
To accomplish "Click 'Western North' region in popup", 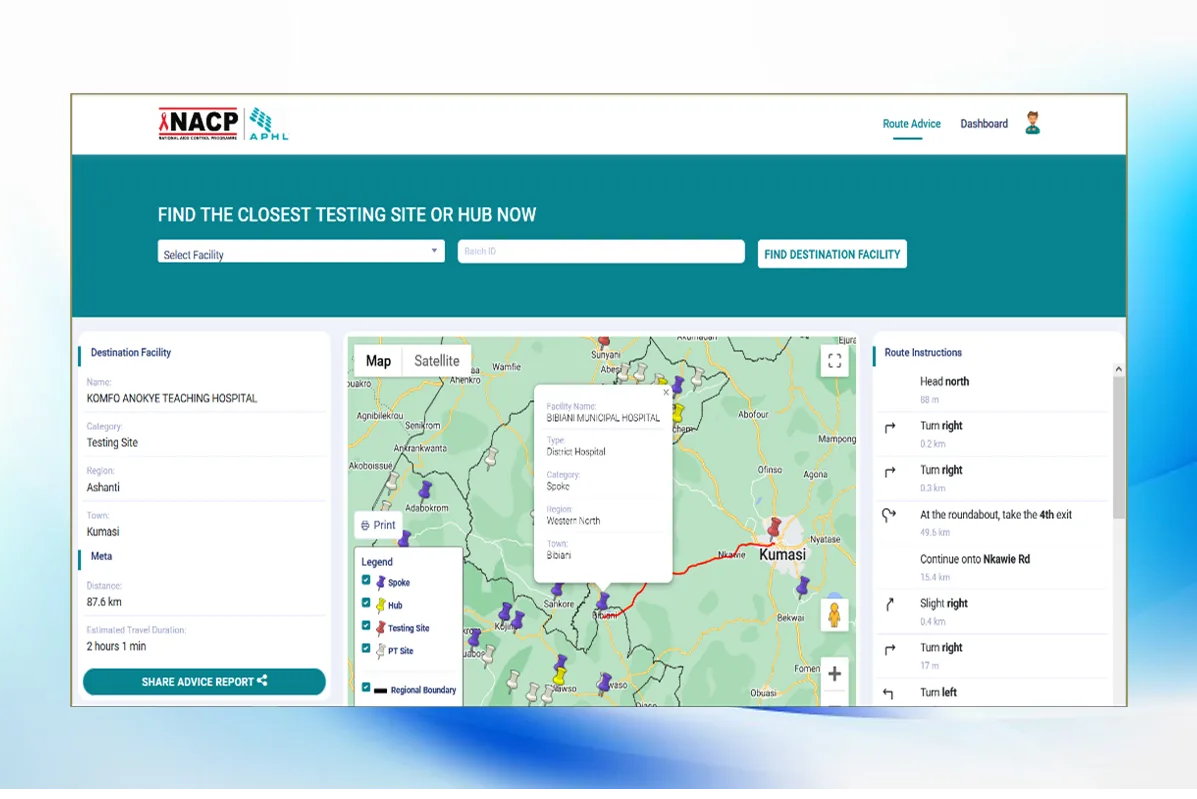I will (x=573, y=521).
